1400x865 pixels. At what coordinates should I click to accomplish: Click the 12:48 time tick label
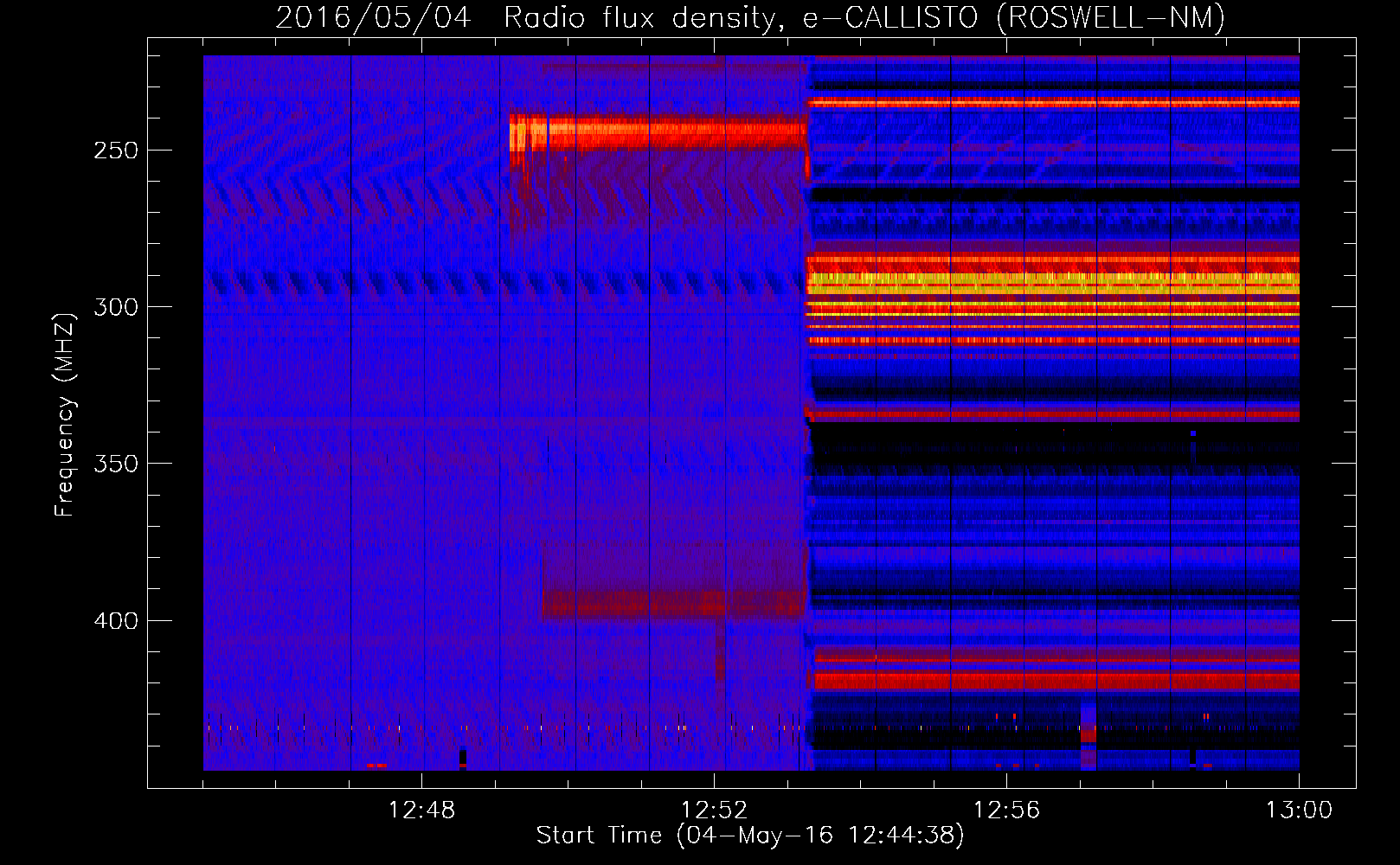421,811
